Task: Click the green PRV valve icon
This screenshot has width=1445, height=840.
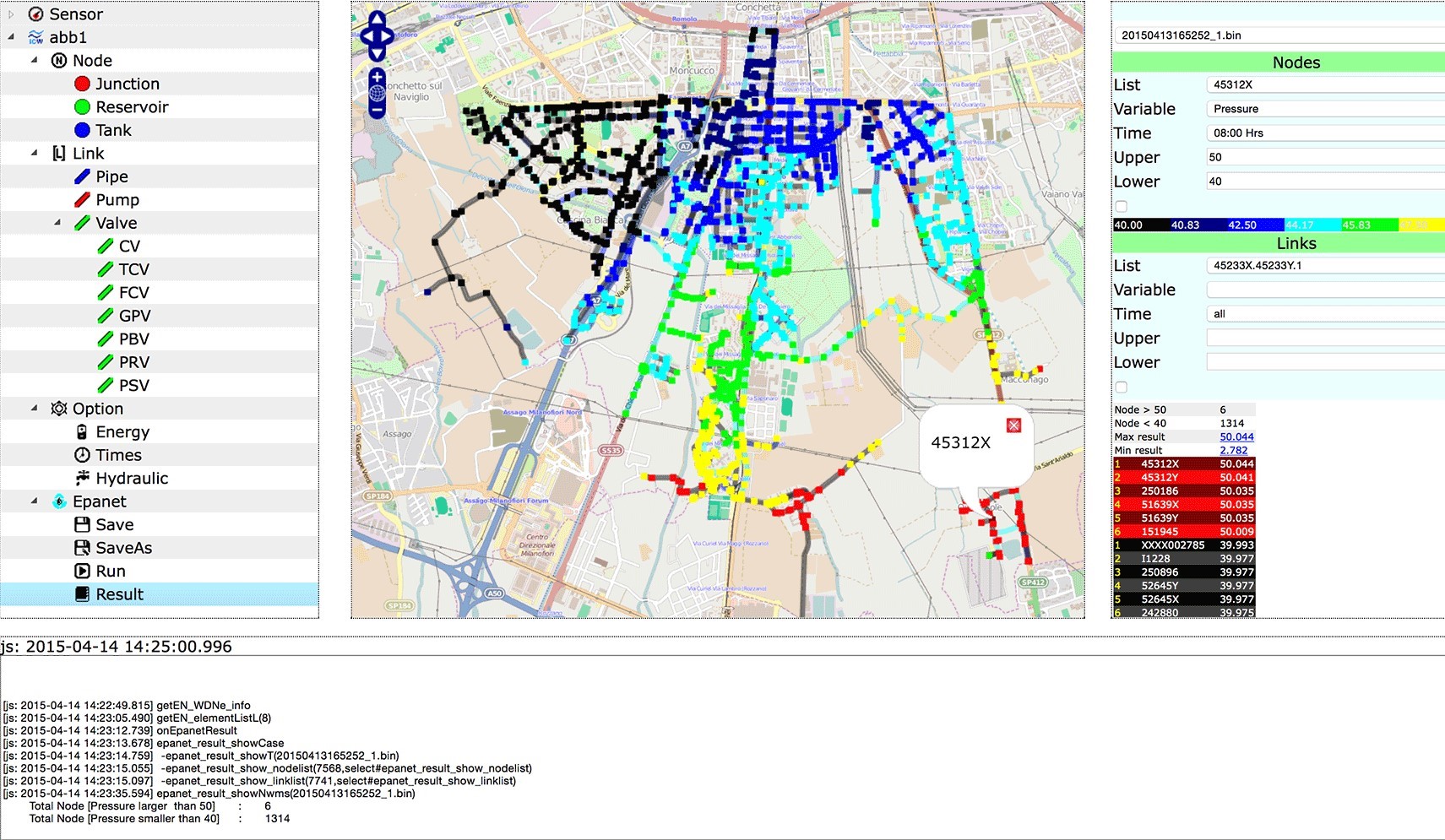Action: click(106, 362)
